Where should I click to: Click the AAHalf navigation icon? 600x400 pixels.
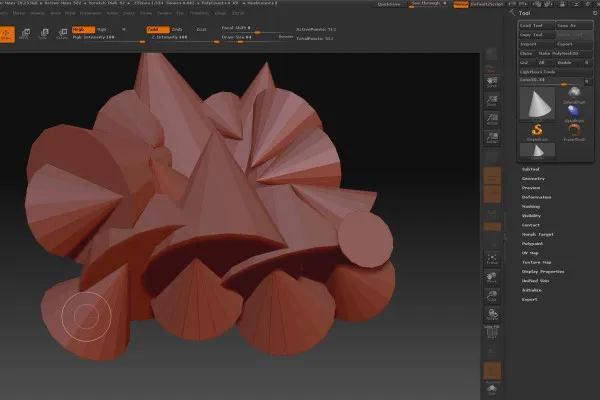click(x=492, y=137)
